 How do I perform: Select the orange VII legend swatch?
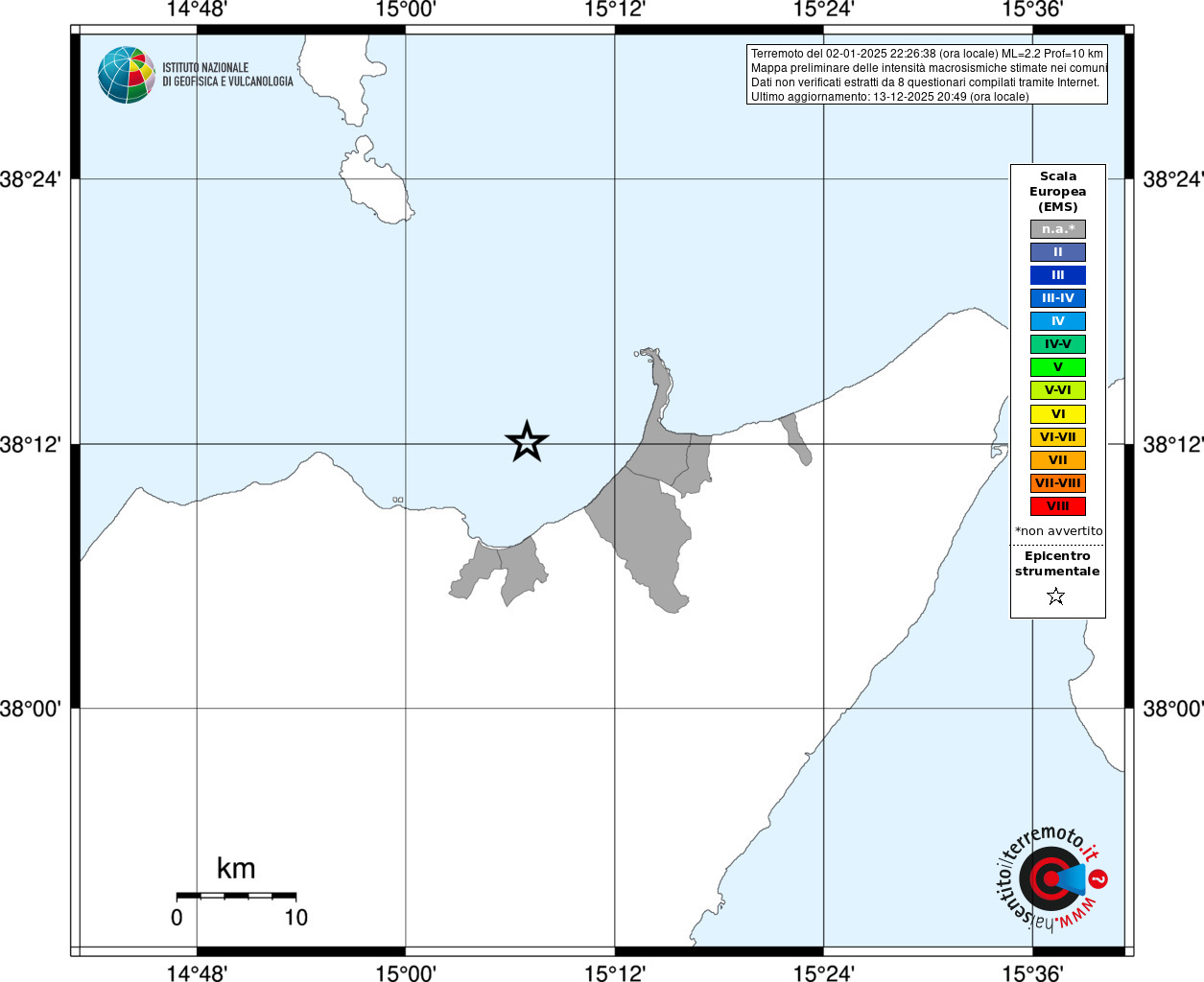tap(1058, 460)
